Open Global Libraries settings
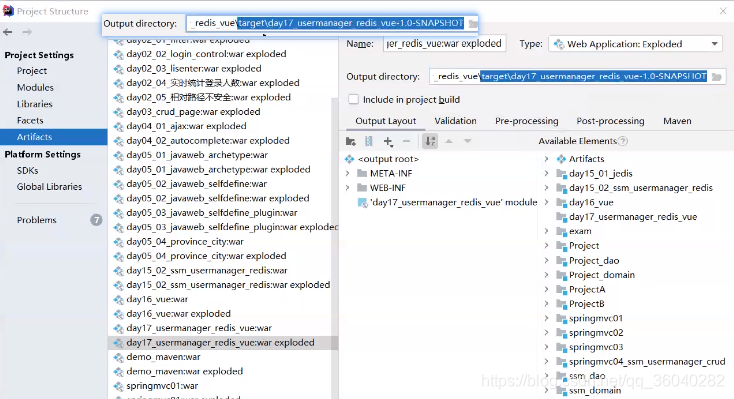Image resolution: width=734 pixels, height=399 pixels. click(49, 186)
